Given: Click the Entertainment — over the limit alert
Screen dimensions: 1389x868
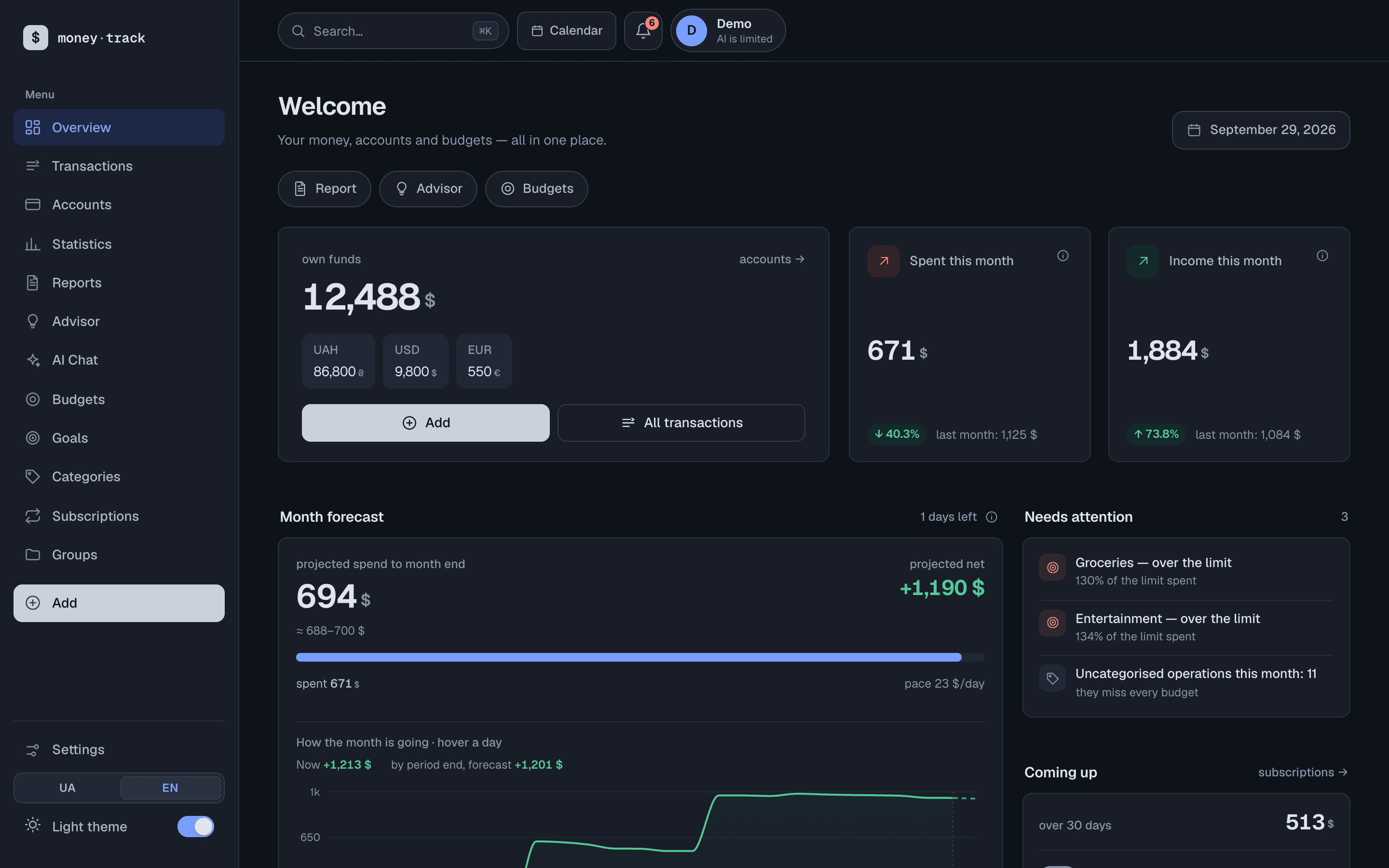Looking at the screenshot, I should [x=1186, y=627].
